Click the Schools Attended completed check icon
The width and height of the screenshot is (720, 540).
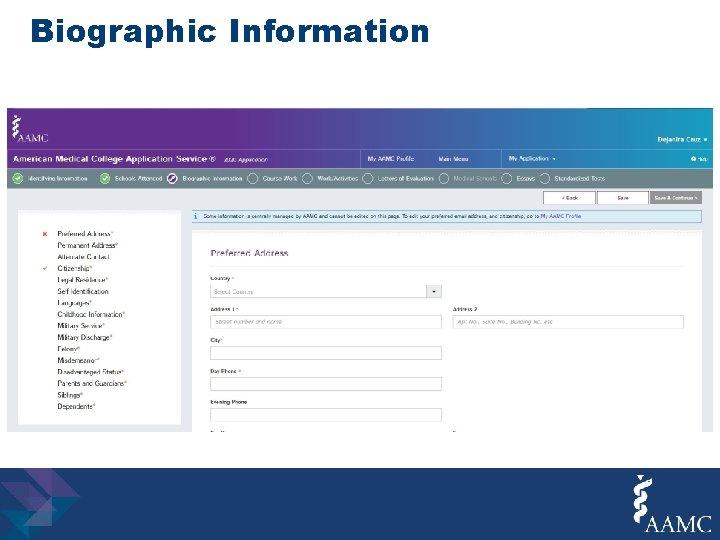click(105, 179)
